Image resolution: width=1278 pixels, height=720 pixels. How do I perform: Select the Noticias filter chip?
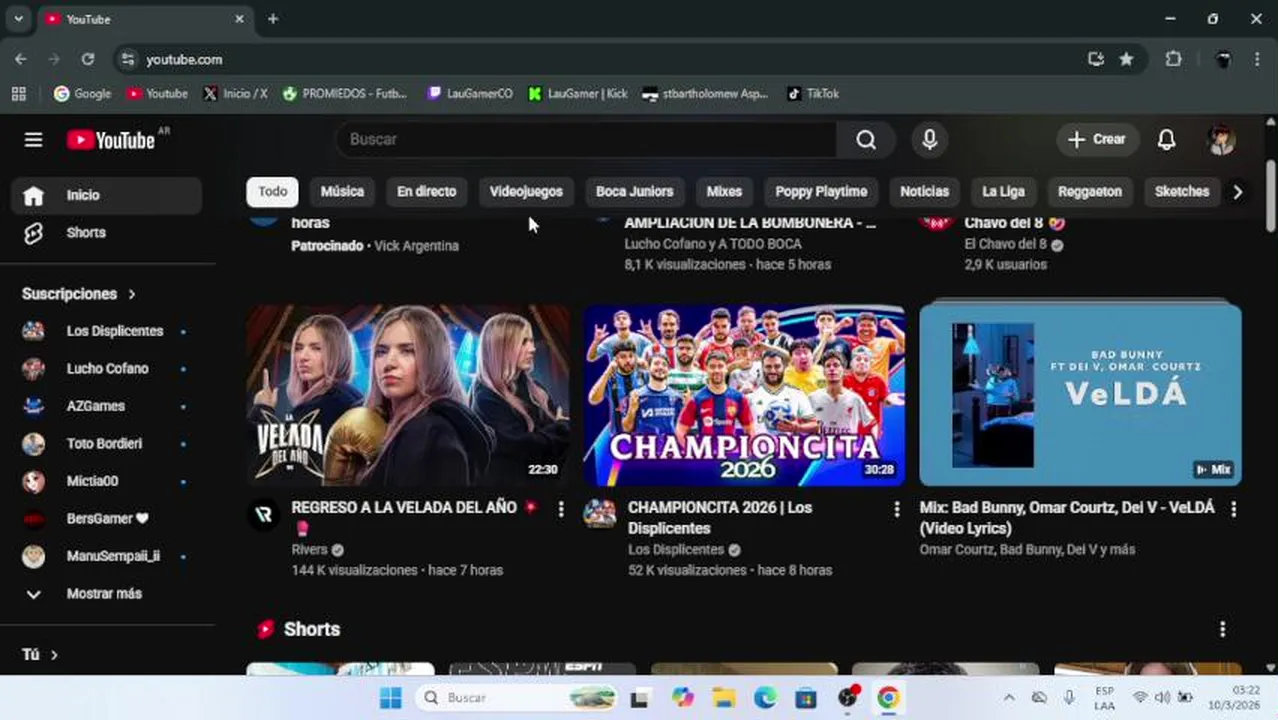pyautogui.click(x=924, y=191)
